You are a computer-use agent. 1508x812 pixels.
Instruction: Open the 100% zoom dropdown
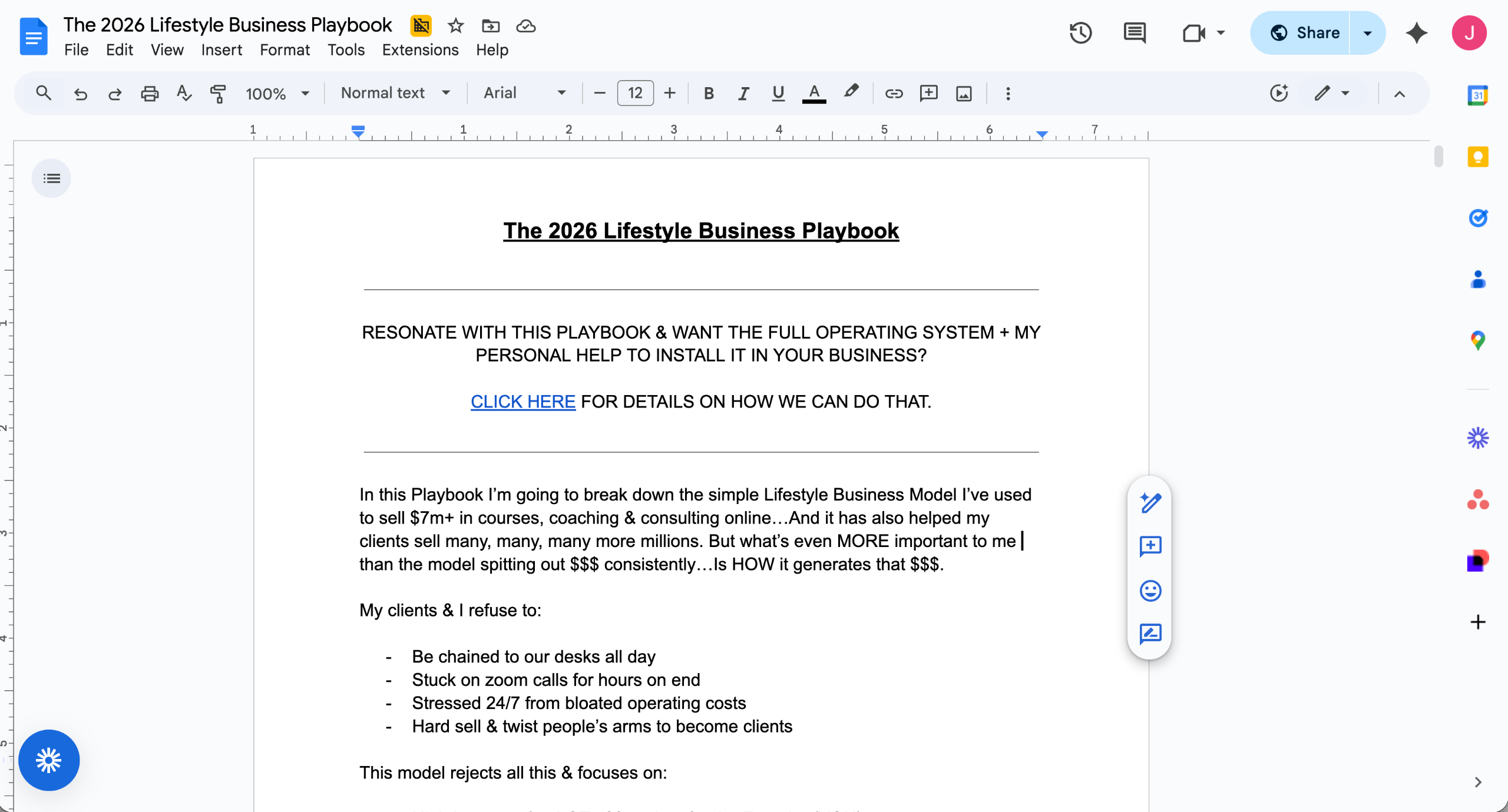click(x=277, y=93)
